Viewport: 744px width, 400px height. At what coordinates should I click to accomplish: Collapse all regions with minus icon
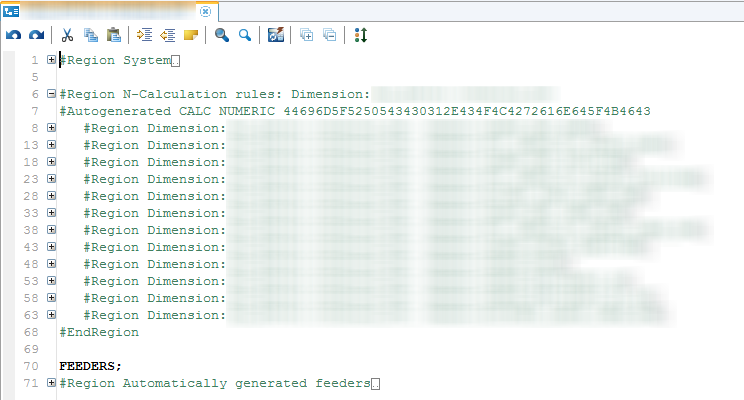coord(329,35)
